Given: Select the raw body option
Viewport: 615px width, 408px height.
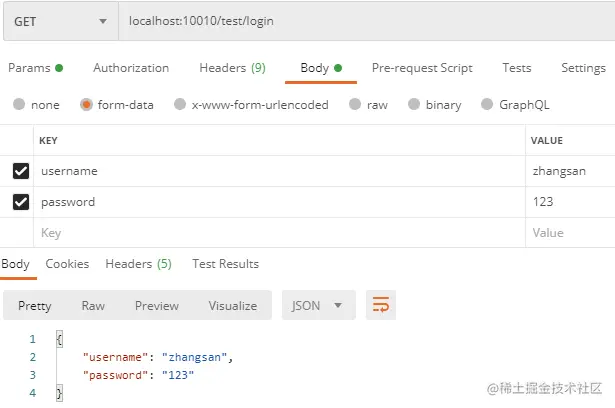Looking at the screenshot, I should (355, 104).
